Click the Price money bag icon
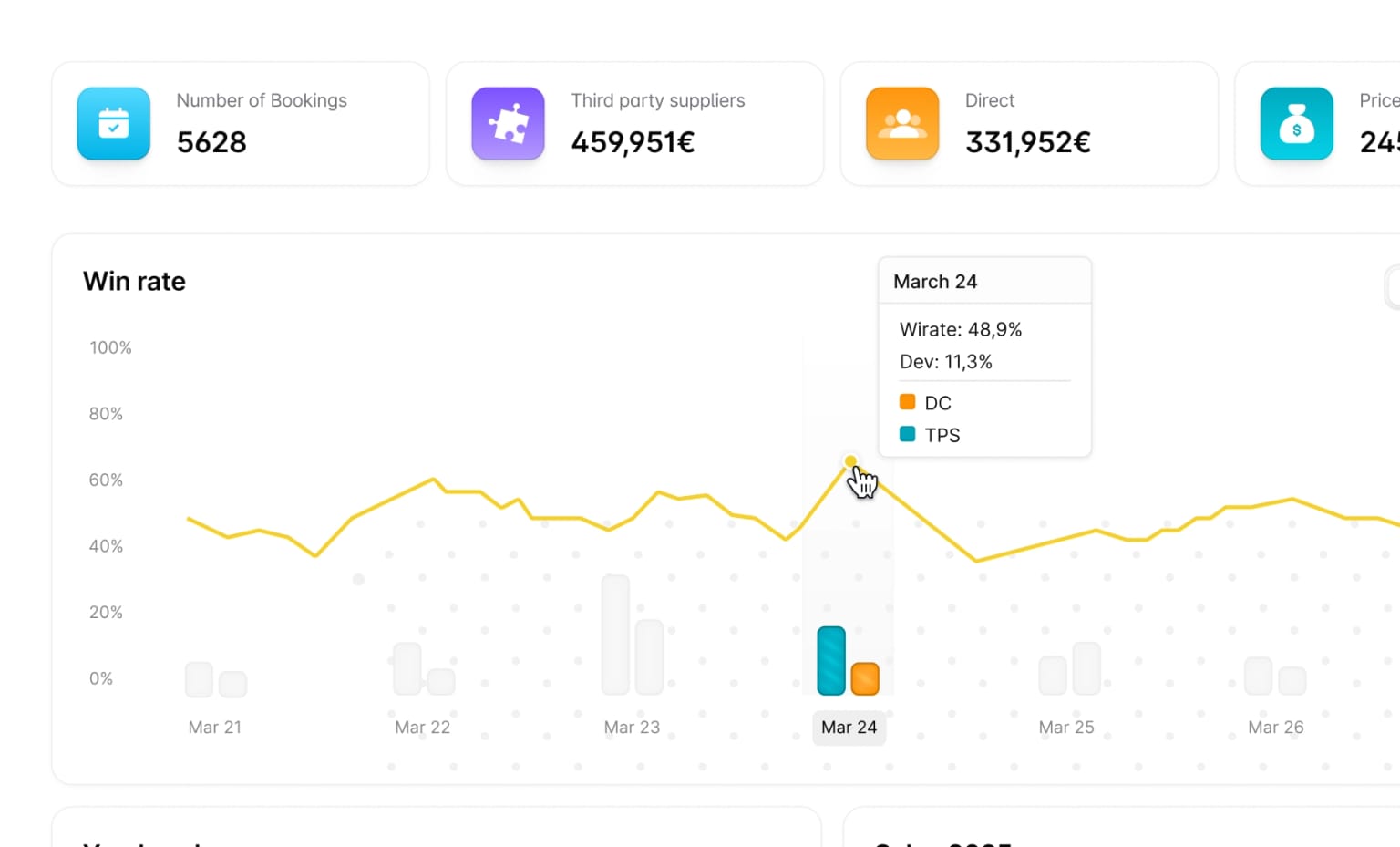Screen dimensions: 1400x847 pyautogui.click(x=1296, y=124)
